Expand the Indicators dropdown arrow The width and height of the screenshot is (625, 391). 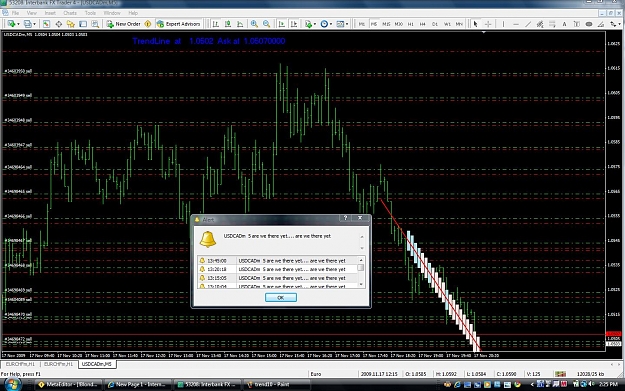(314, 24)
